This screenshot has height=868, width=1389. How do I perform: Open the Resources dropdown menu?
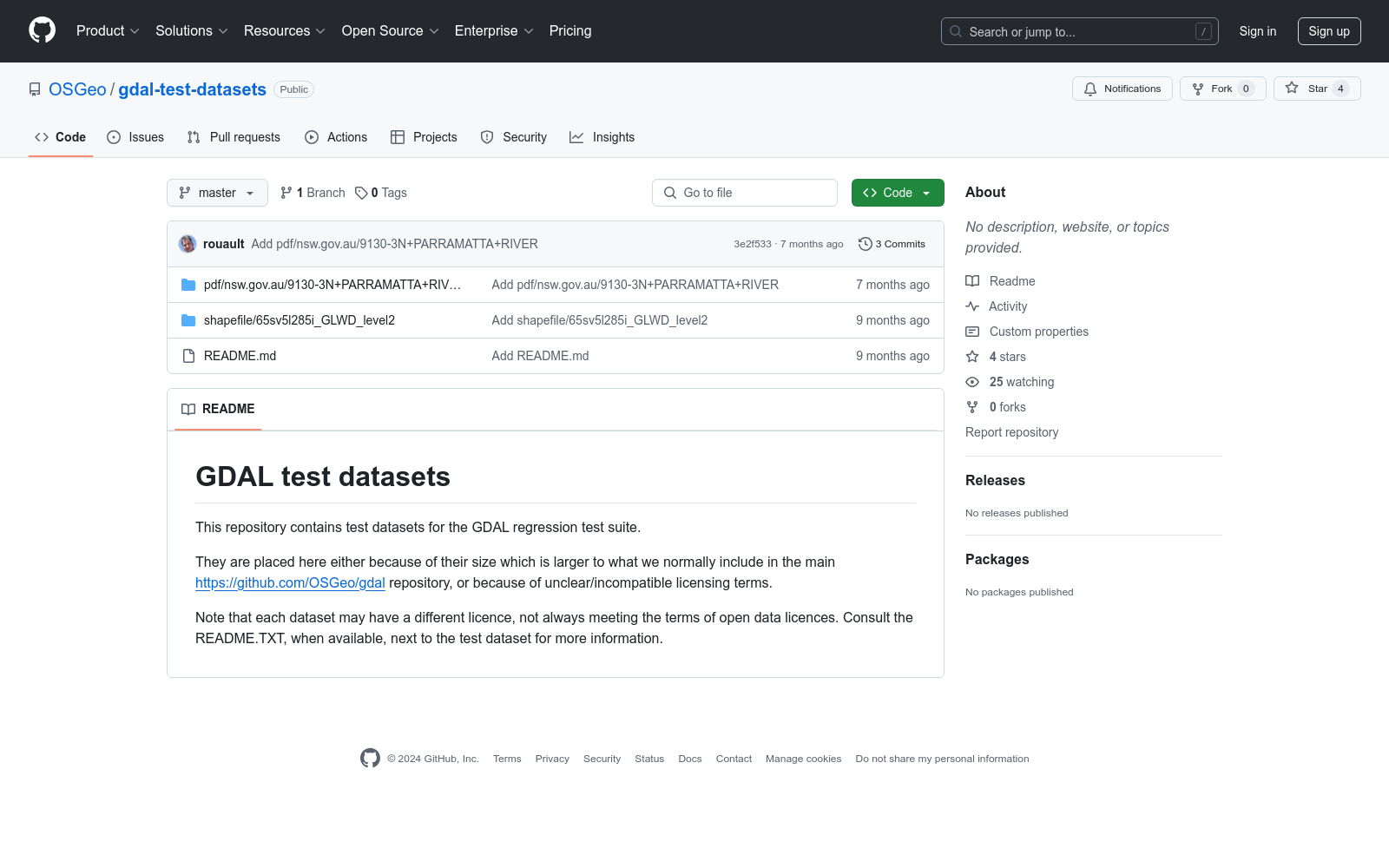(285, 31)
